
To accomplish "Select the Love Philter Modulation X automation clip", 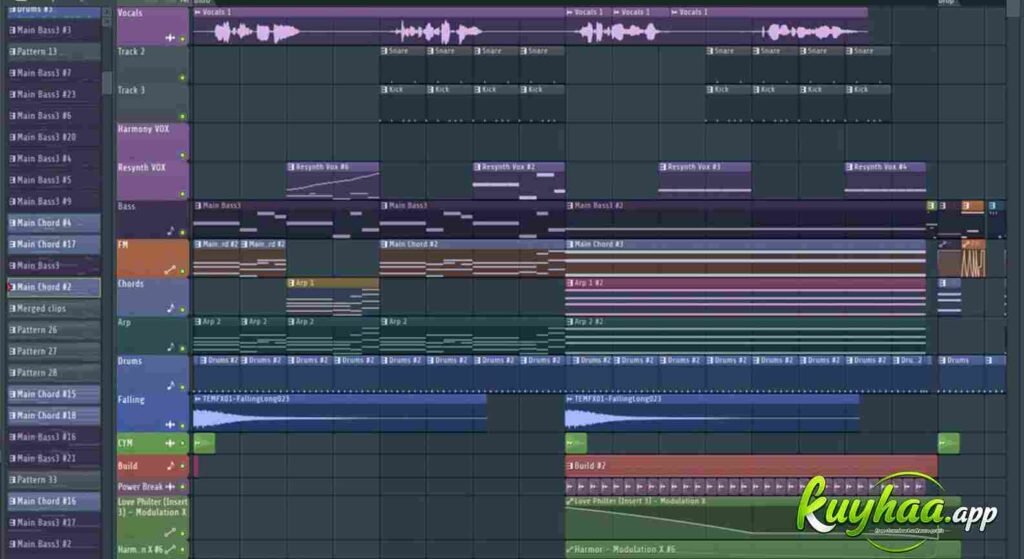I will point(763,519).
